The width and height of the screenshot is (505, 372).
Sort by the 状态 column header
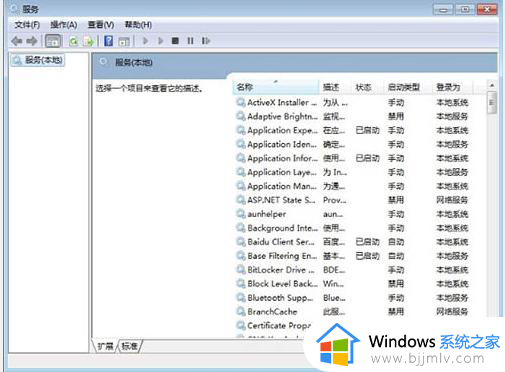[x=368, y=87]
